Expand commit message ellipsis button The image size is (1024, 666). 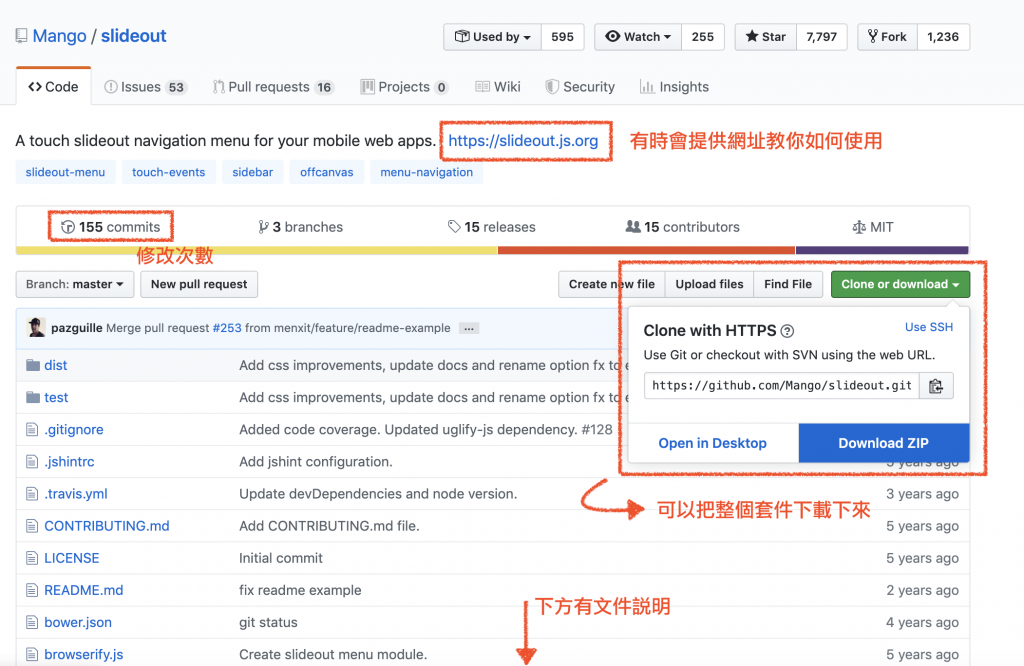469,328
